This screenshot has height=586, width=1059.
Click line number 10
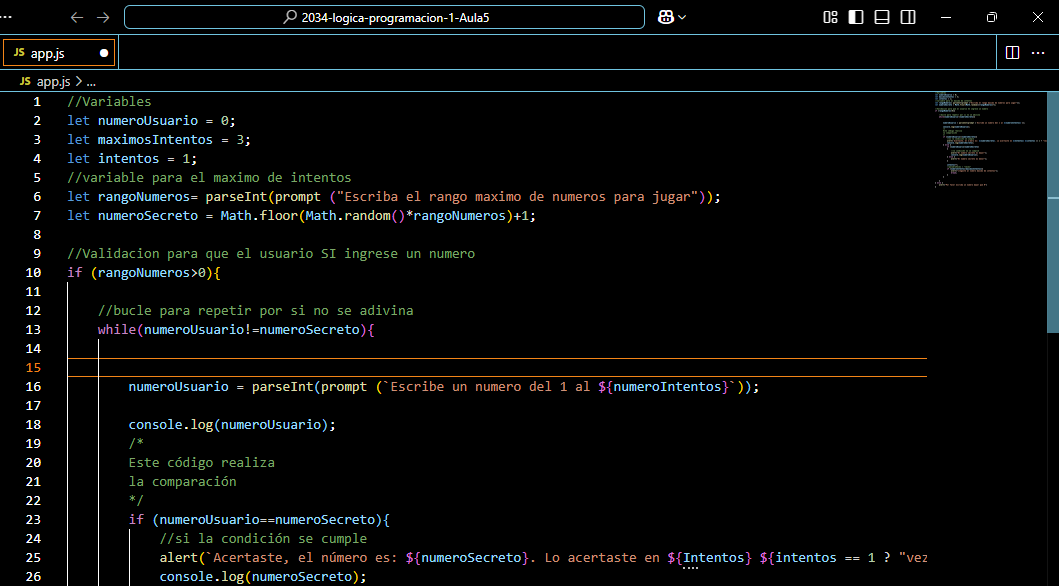point(33,273)
